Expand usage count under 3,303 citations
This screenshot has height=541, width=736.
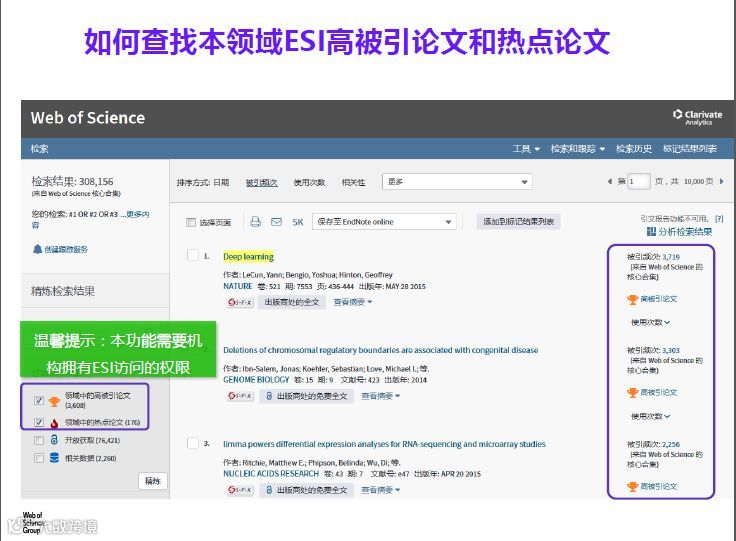[650, 416]
